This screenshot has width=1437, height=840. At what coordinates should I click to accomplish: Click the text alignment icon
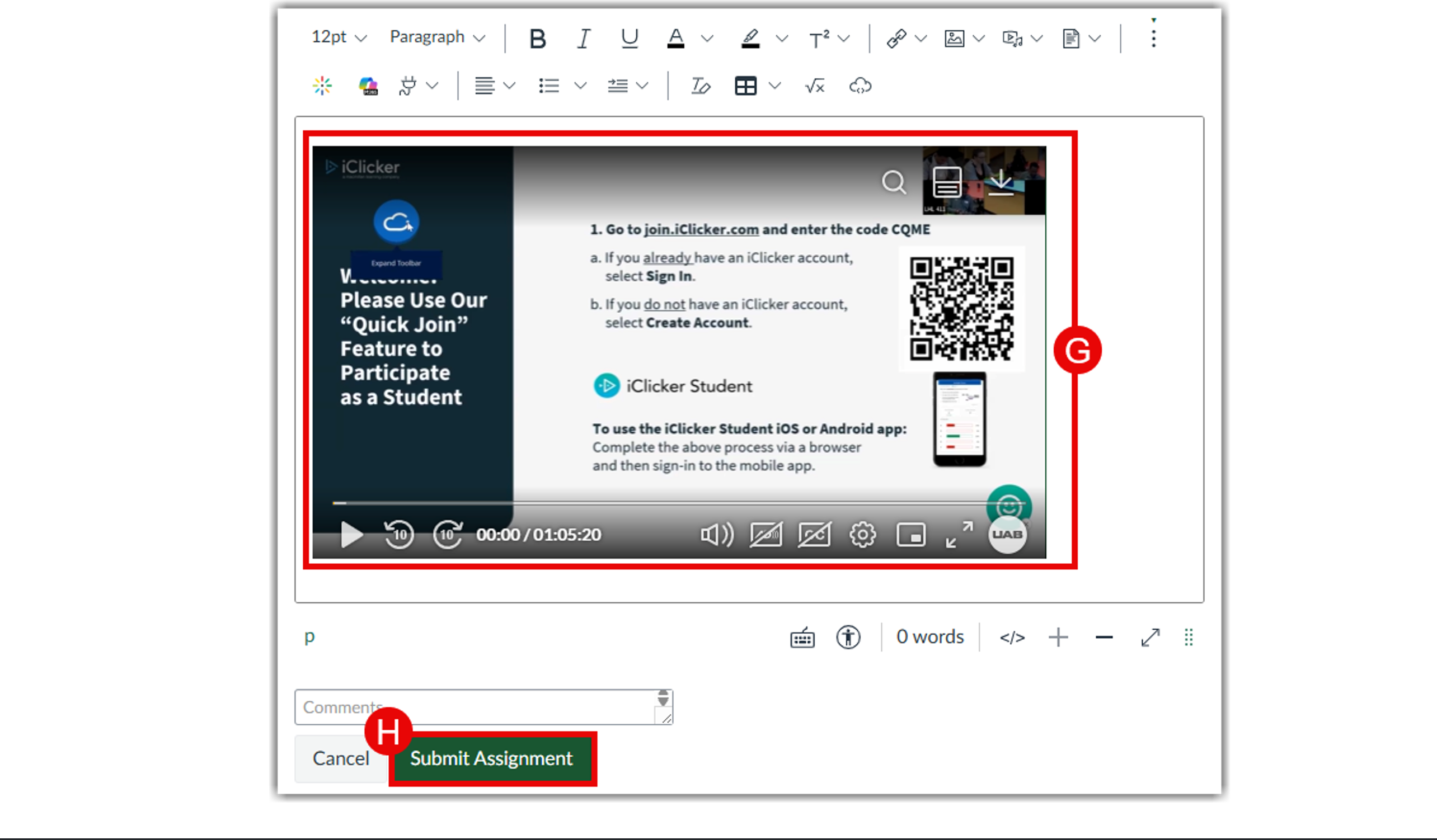pos(484,86)
